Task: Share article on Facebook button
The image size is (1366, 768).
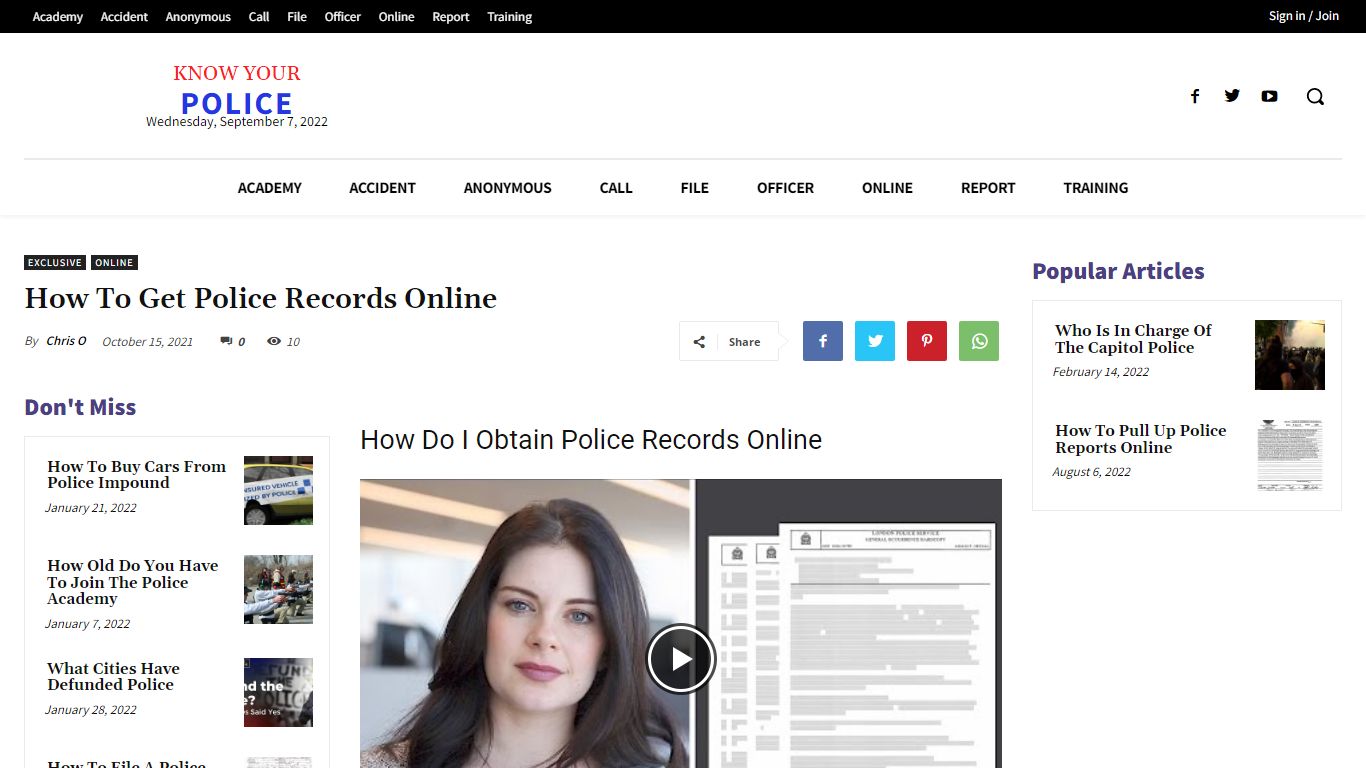Action: click(823, 341)
